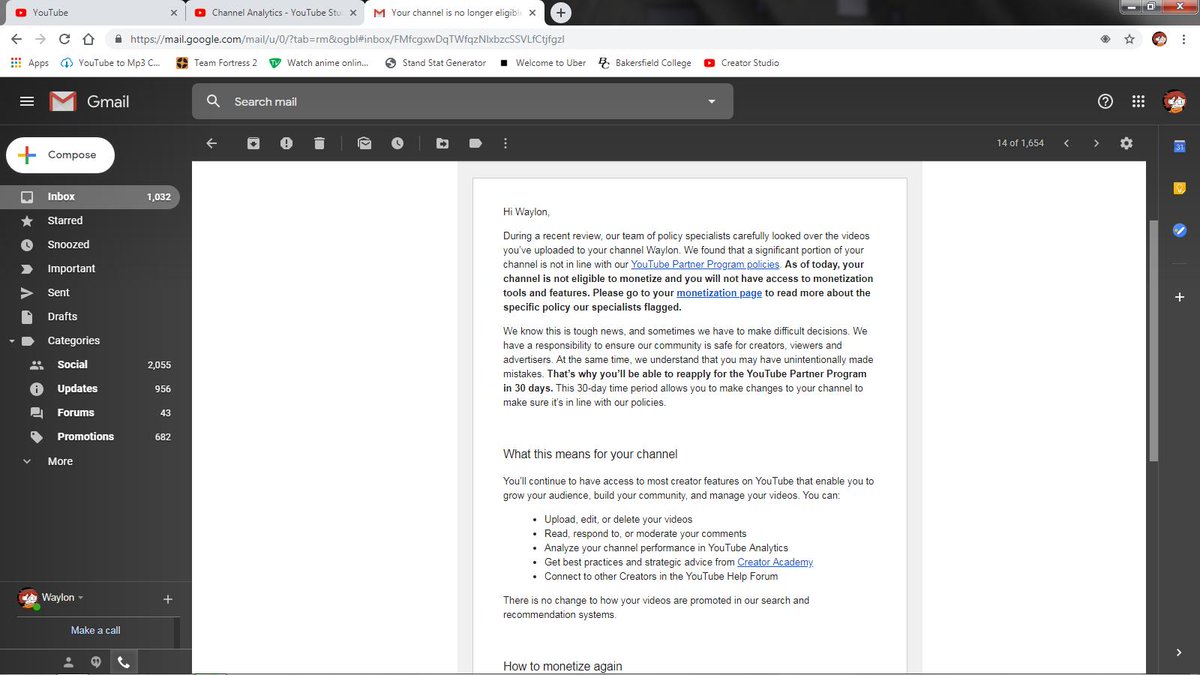Open Gmail settings gear
This screenshot has height=675, width=1200.
(x=1126, y=143)
